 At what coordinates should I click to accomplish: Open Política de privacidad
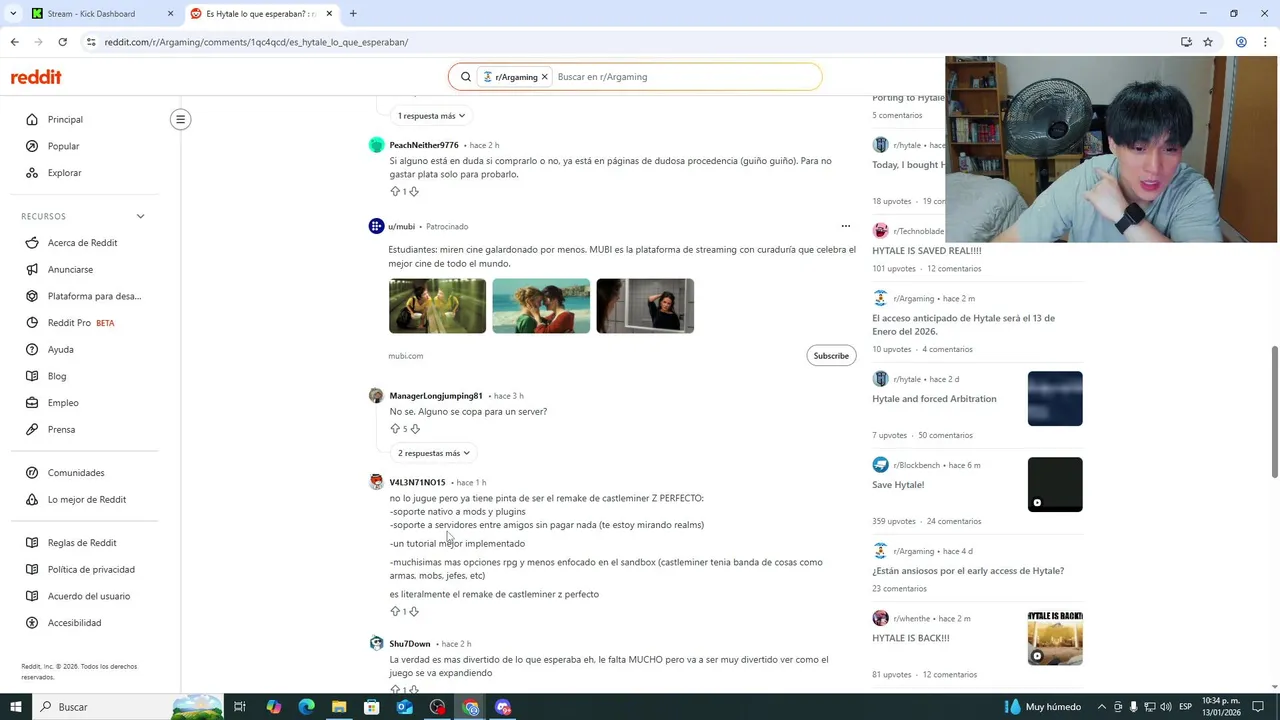[x=90, y=569]
